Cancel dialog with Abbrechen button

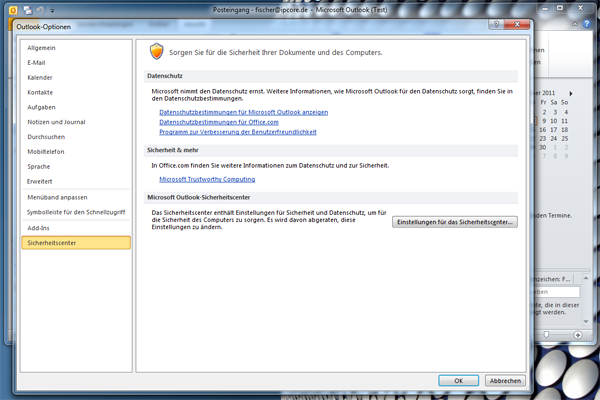tap(505, 380)
